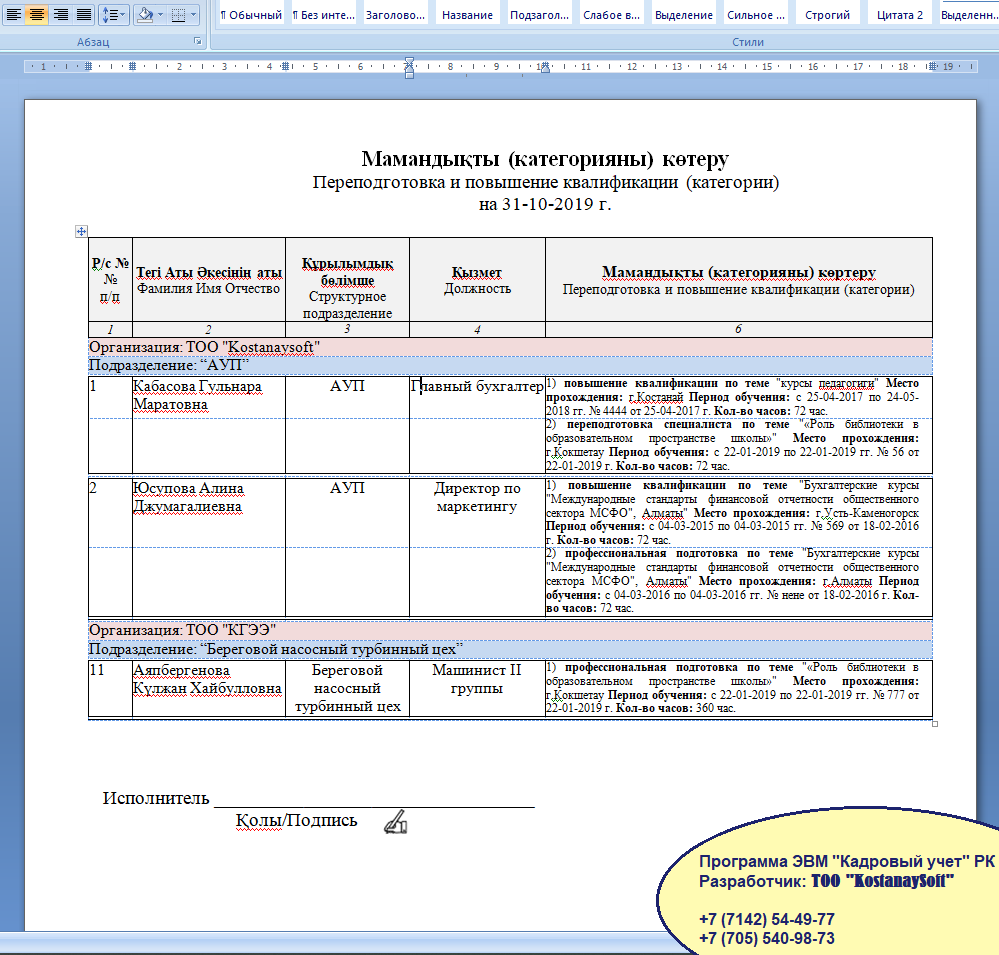Apply borders with the borders icon
The image size is (999, 955).
178,14
